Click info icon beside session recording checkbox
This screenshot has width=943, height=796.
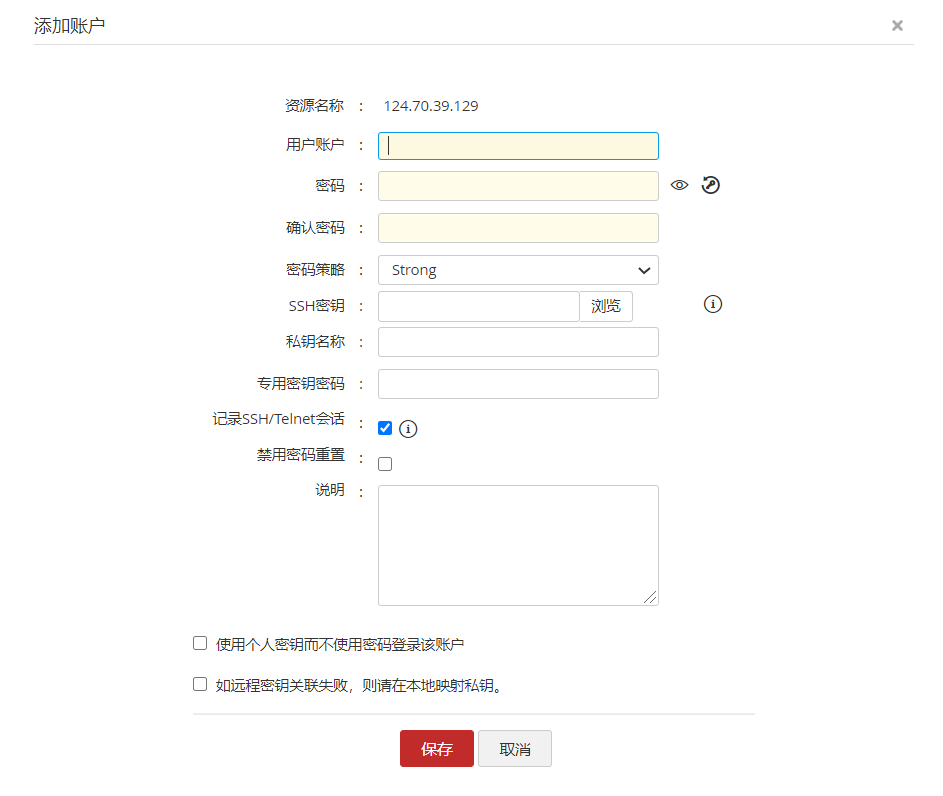click(408, 429)
